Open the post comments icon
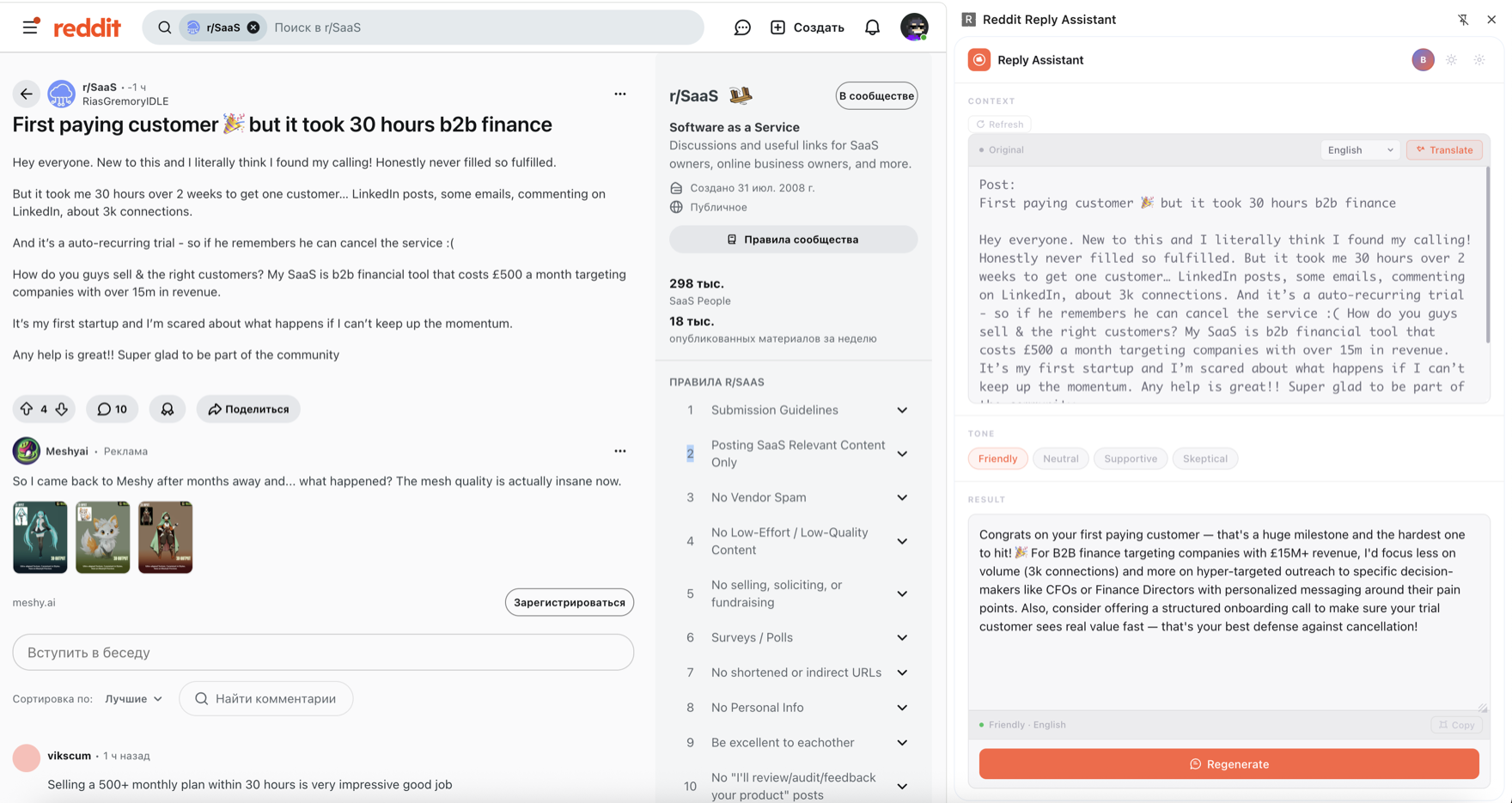The width and height of the screenshot is (1512, 803). tap(112, 409)
